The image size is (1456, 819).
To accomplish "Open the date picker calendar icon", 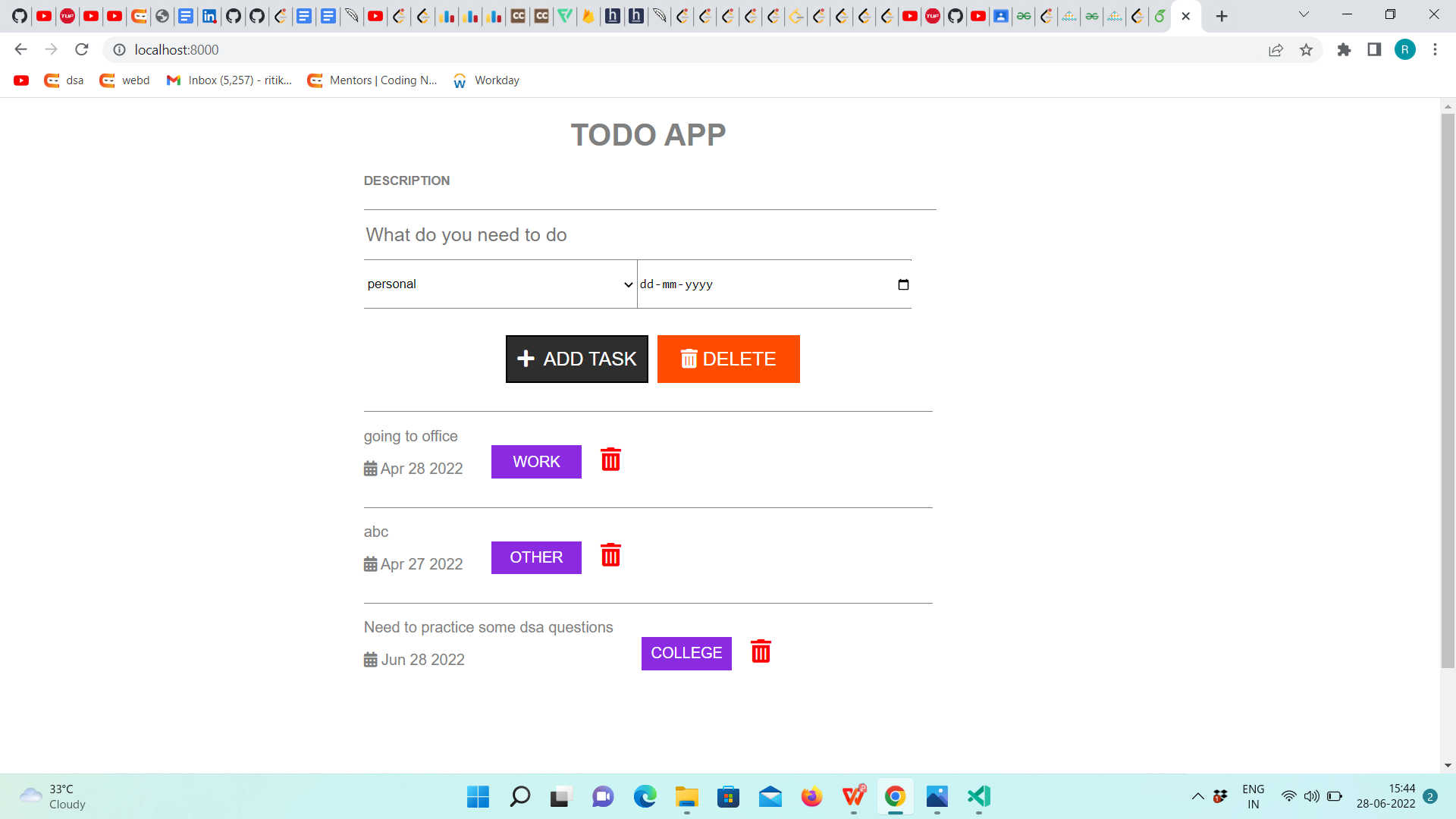I will (903, 284).
